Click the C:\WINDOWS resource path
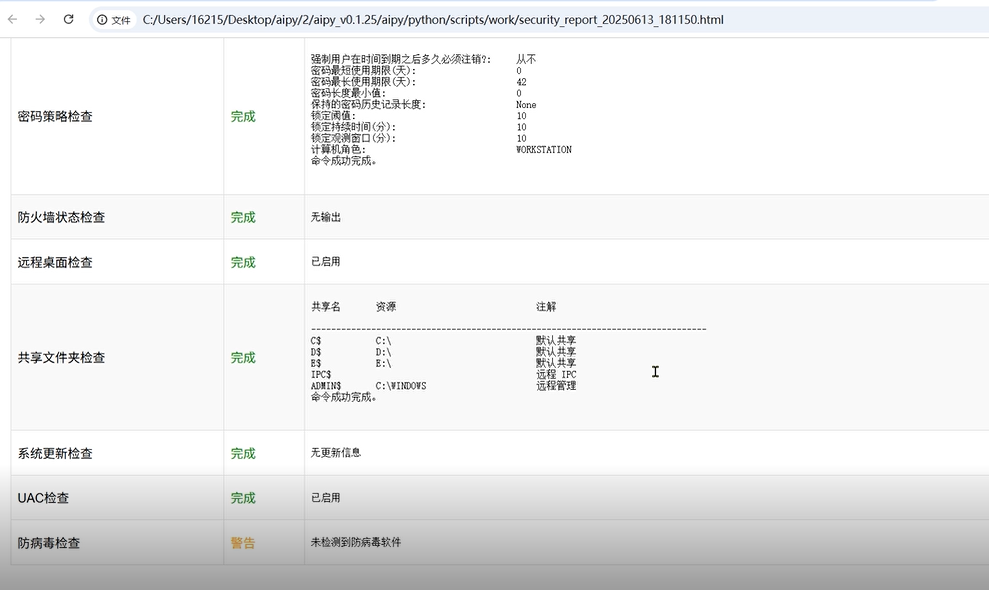The image size is (989, 590). click(401, 386)
